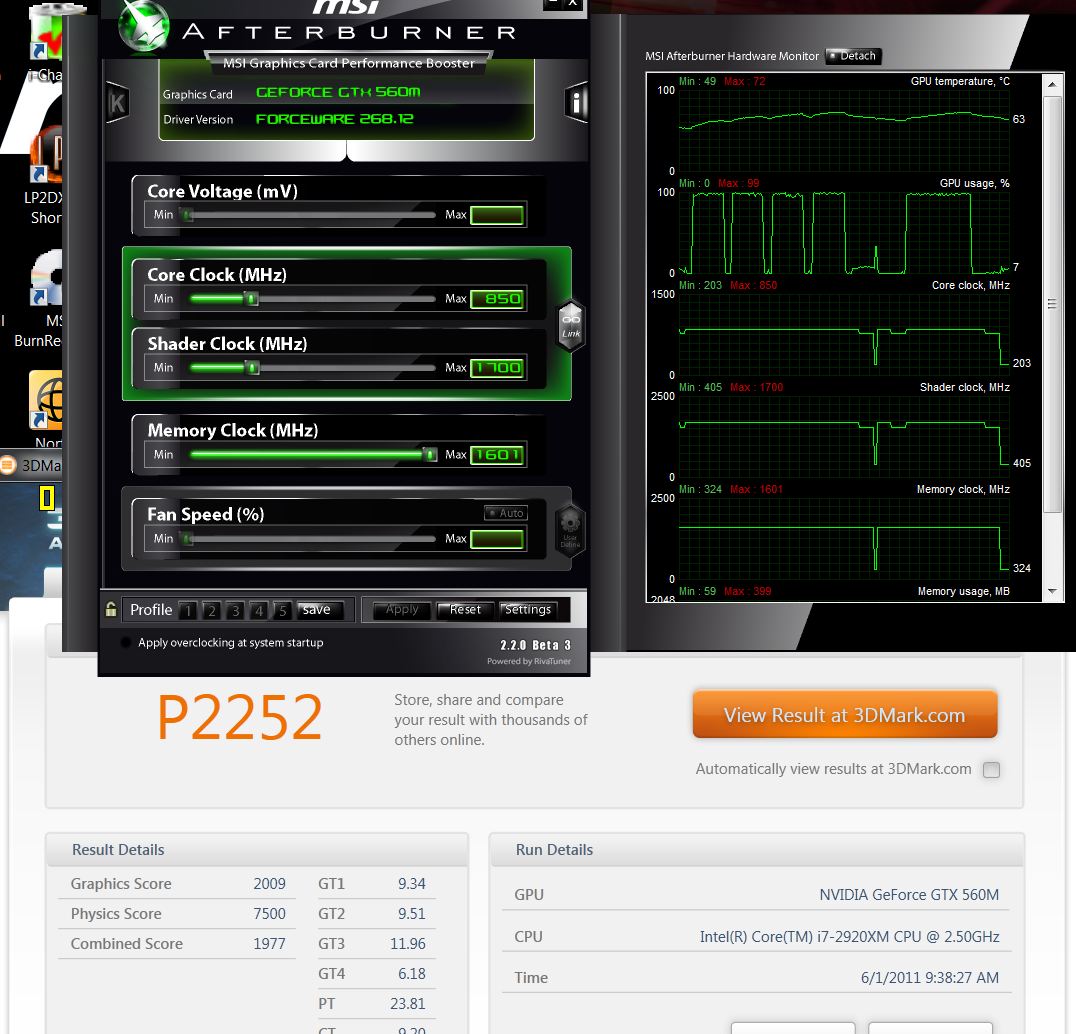Click the Memory Clock slider handle
This screenshot has width=1076, height=1034.
click(430, 454)
